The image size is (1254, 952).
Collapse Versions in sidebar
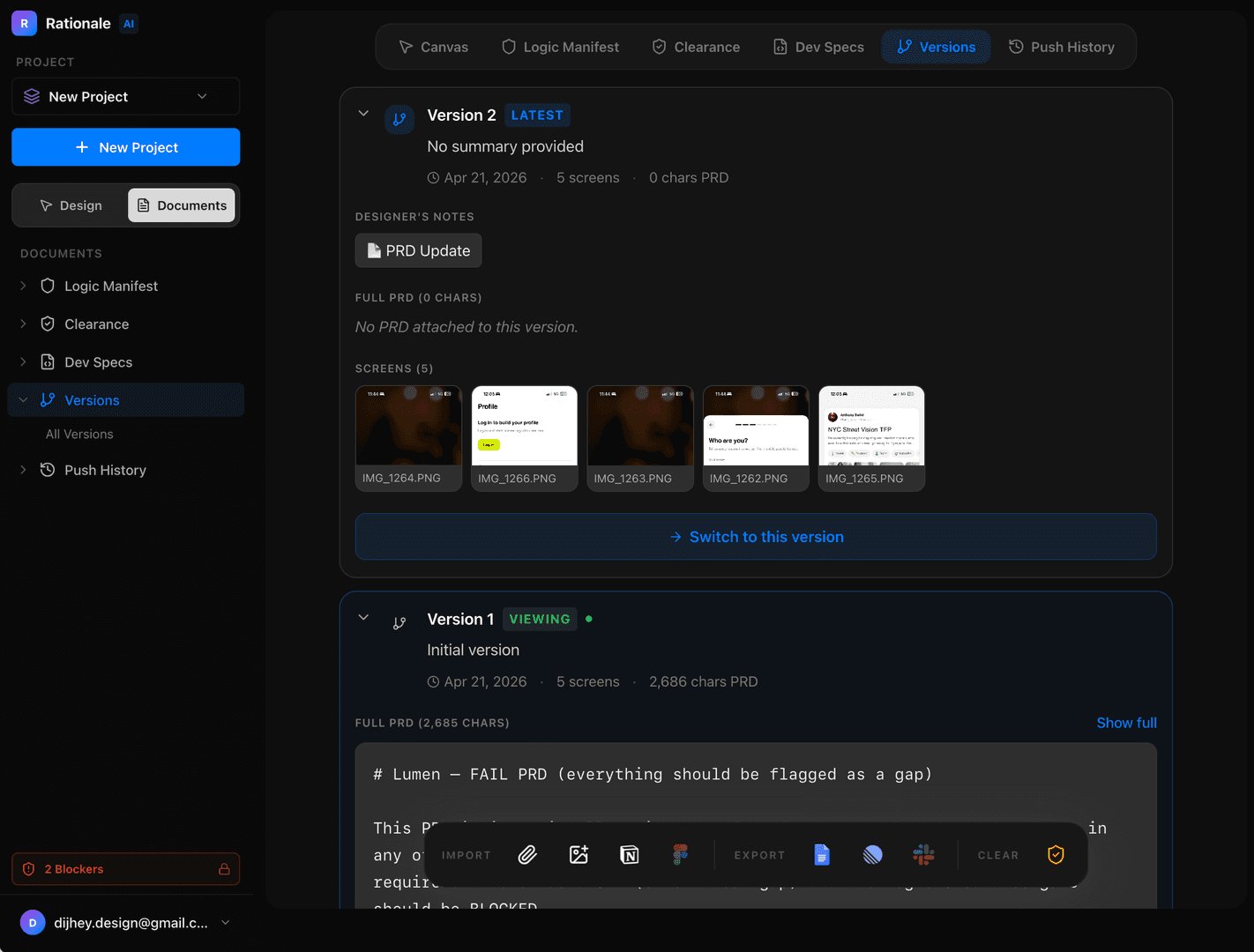click(23, 400)
